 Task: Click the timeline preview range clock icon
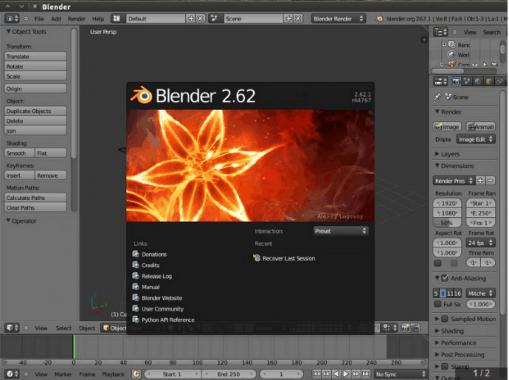(136, 374)
